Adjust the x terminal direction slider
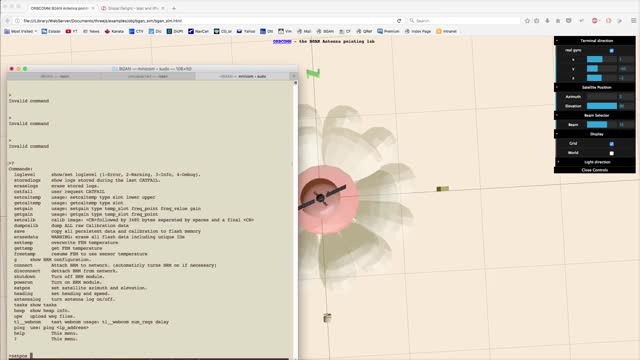The width and height of the screenshot is (640, 360). point(602,60)
